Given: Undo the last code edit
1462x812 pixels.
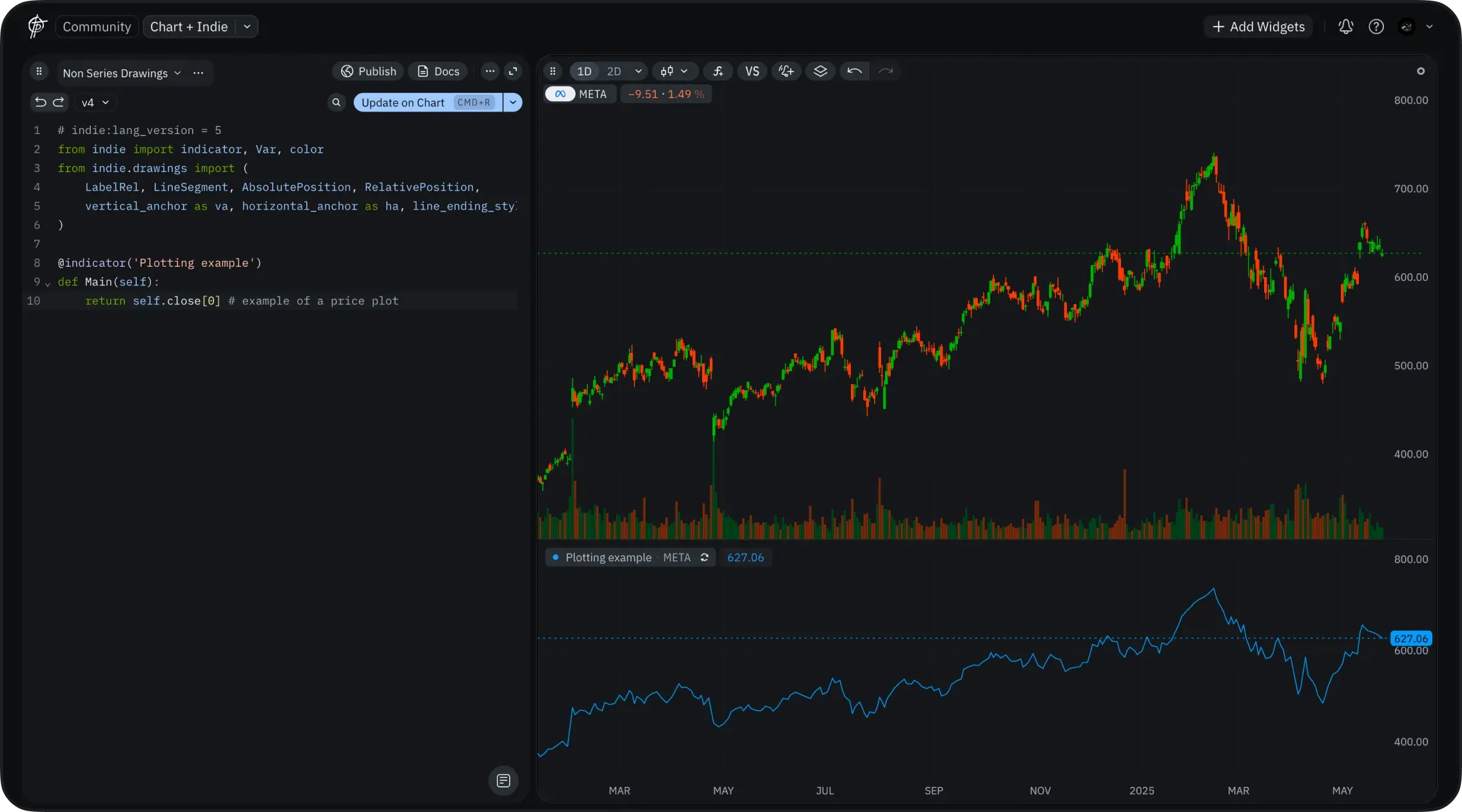Looking at the screenshot, I should pyautogui.click(x=41, y=102).
